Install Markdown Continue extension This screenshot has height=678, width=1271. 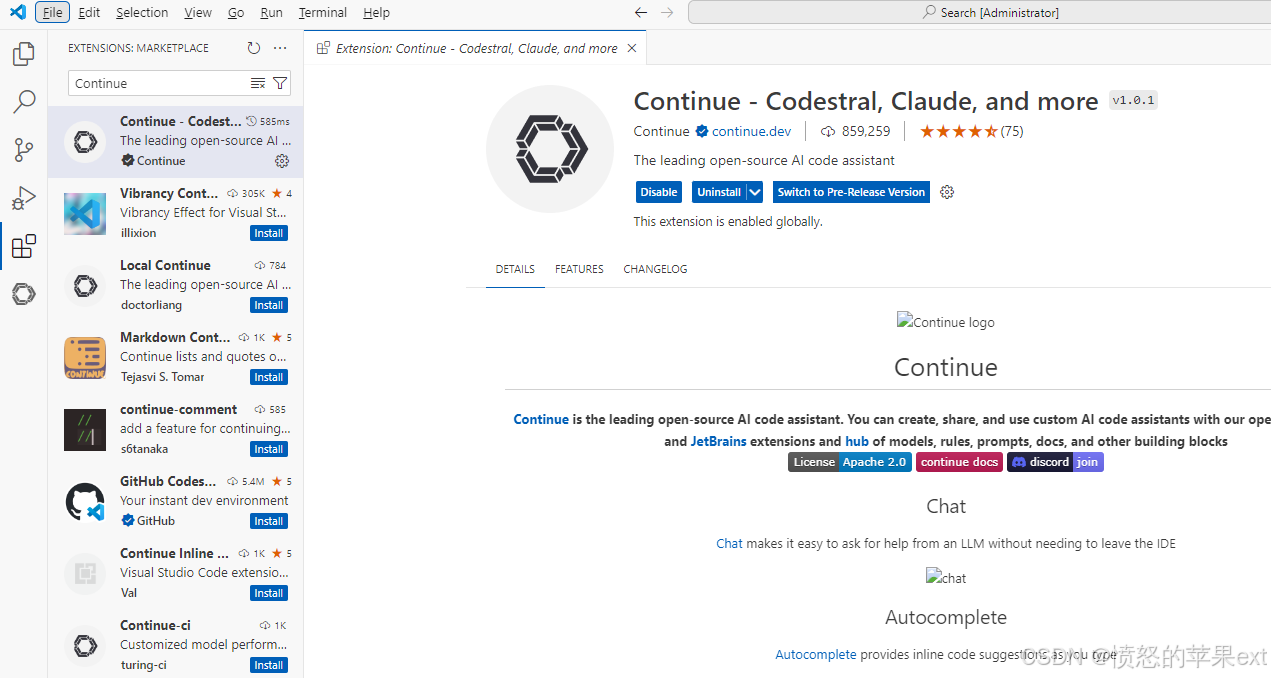(269, 377)
